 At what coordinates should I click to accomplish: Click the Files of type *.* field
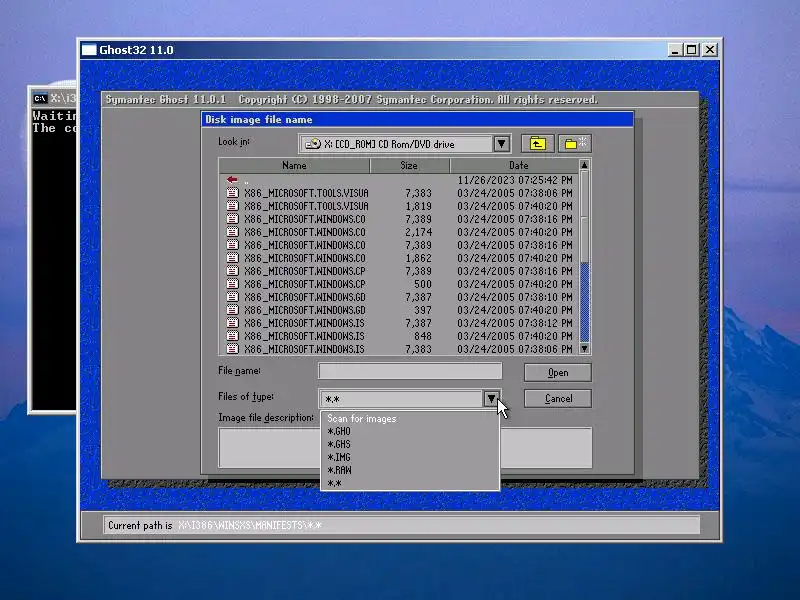[x=402, y=399]
